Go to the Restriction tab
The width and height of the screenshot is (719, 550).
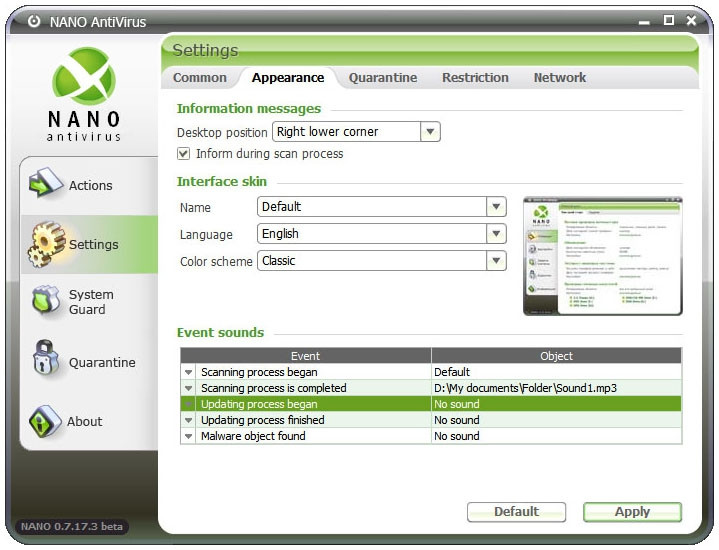475,78
